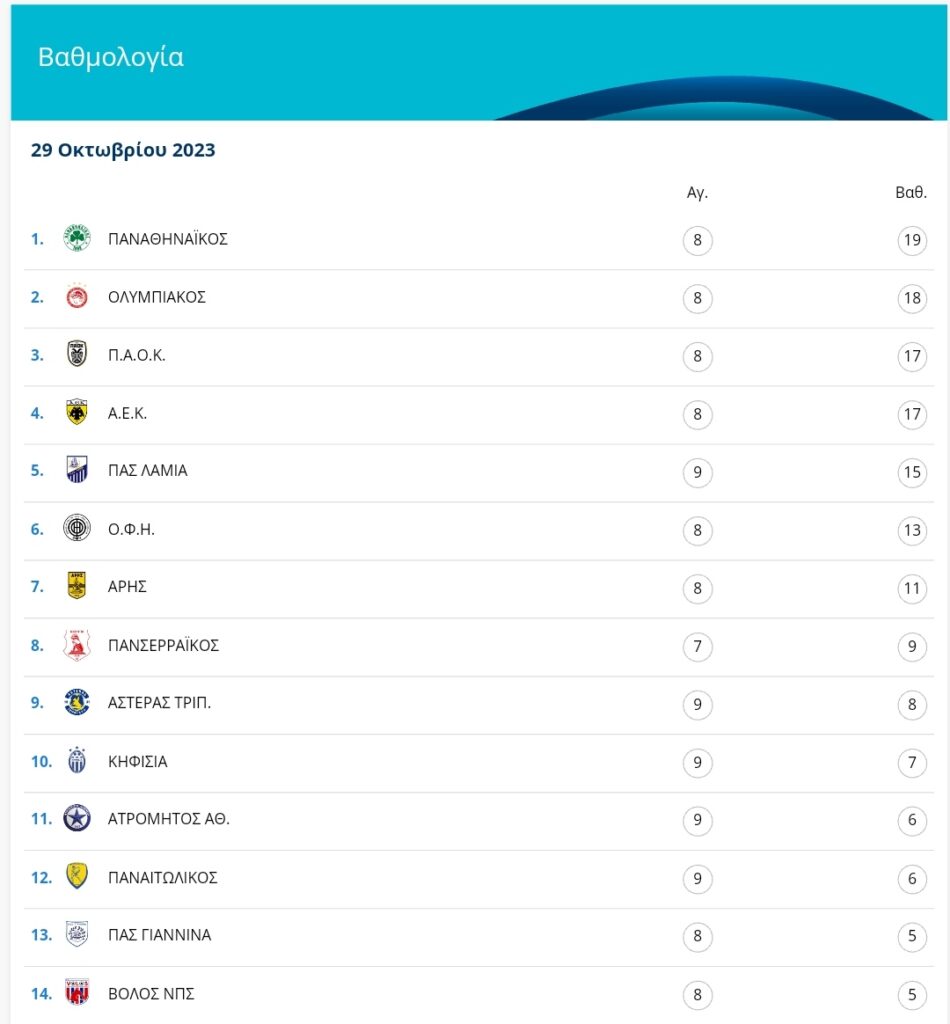Click the Βαθμολογία banner title
Viewport: 950px width, 1024px height.
point(111,57)
